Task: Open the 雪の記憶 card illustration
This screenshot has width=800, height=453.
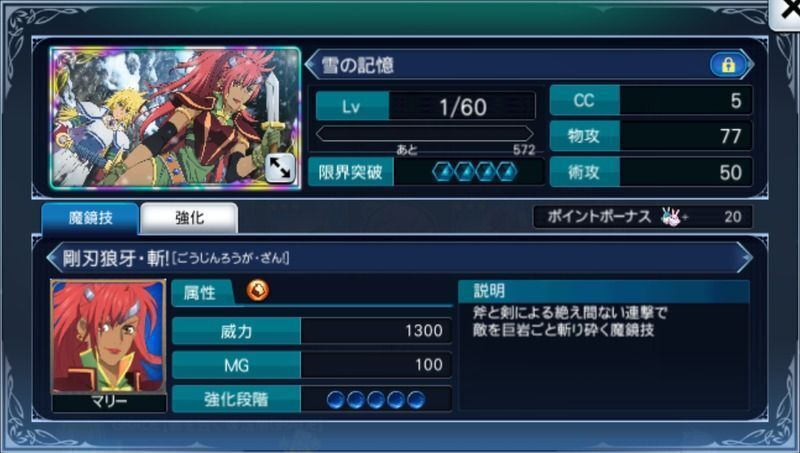Action: [x=176, y=118]
